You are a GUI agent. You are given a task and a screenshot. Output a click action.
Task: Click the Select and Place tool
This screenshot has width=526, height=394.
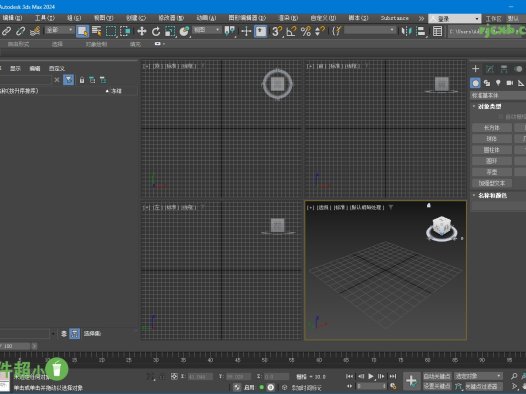coord(184,32)
